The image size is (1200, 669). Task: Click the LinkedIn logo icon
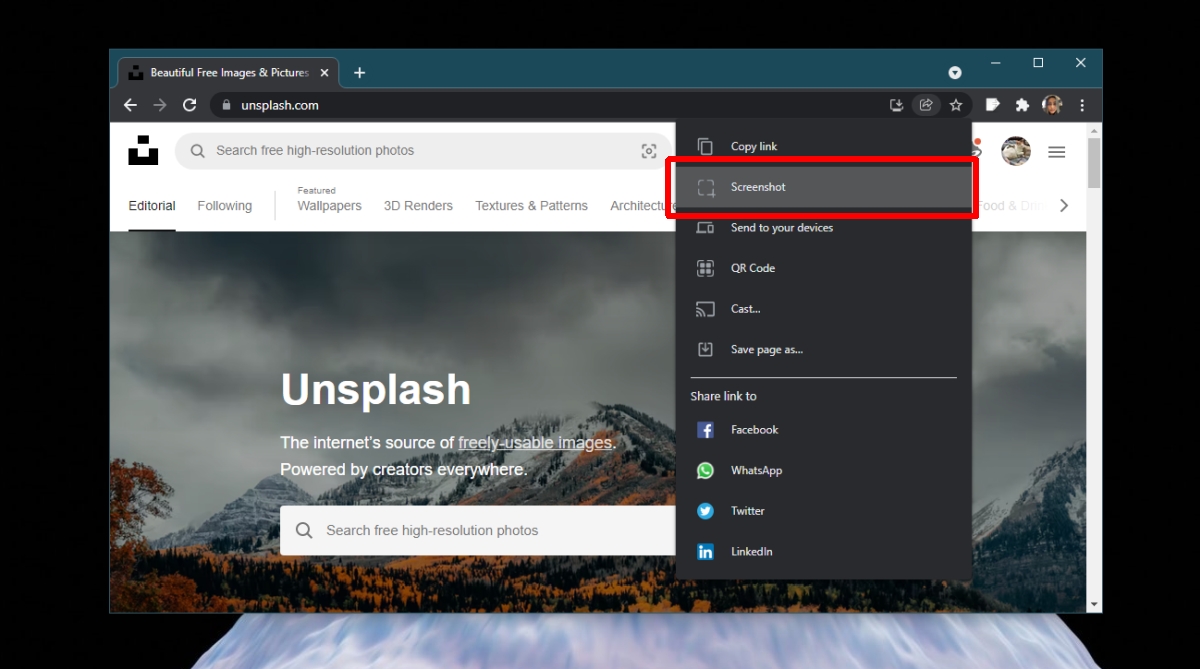click(705, 551)
